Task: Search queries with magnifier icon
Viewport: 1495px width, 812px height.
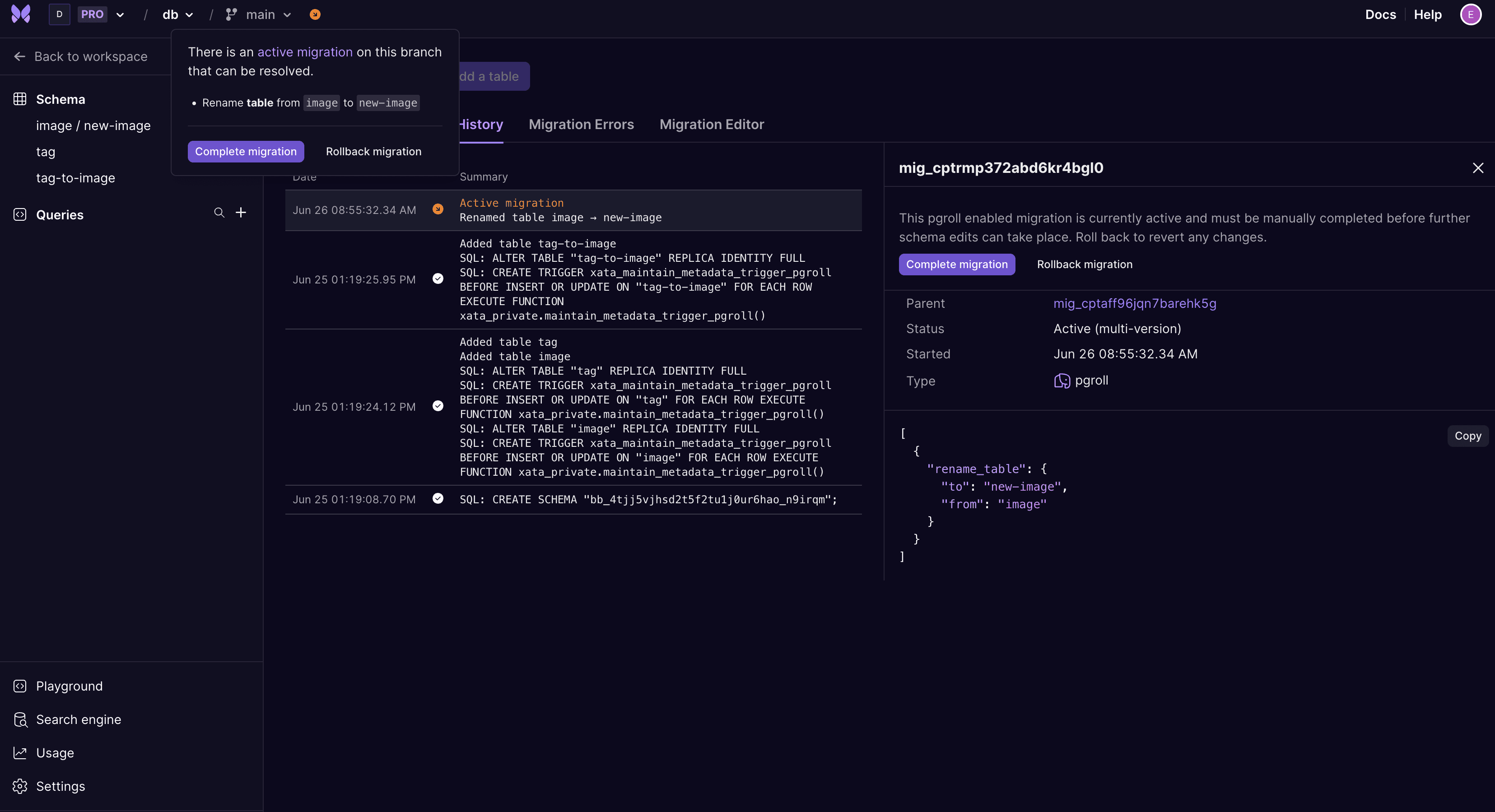Action: (219, 213)
